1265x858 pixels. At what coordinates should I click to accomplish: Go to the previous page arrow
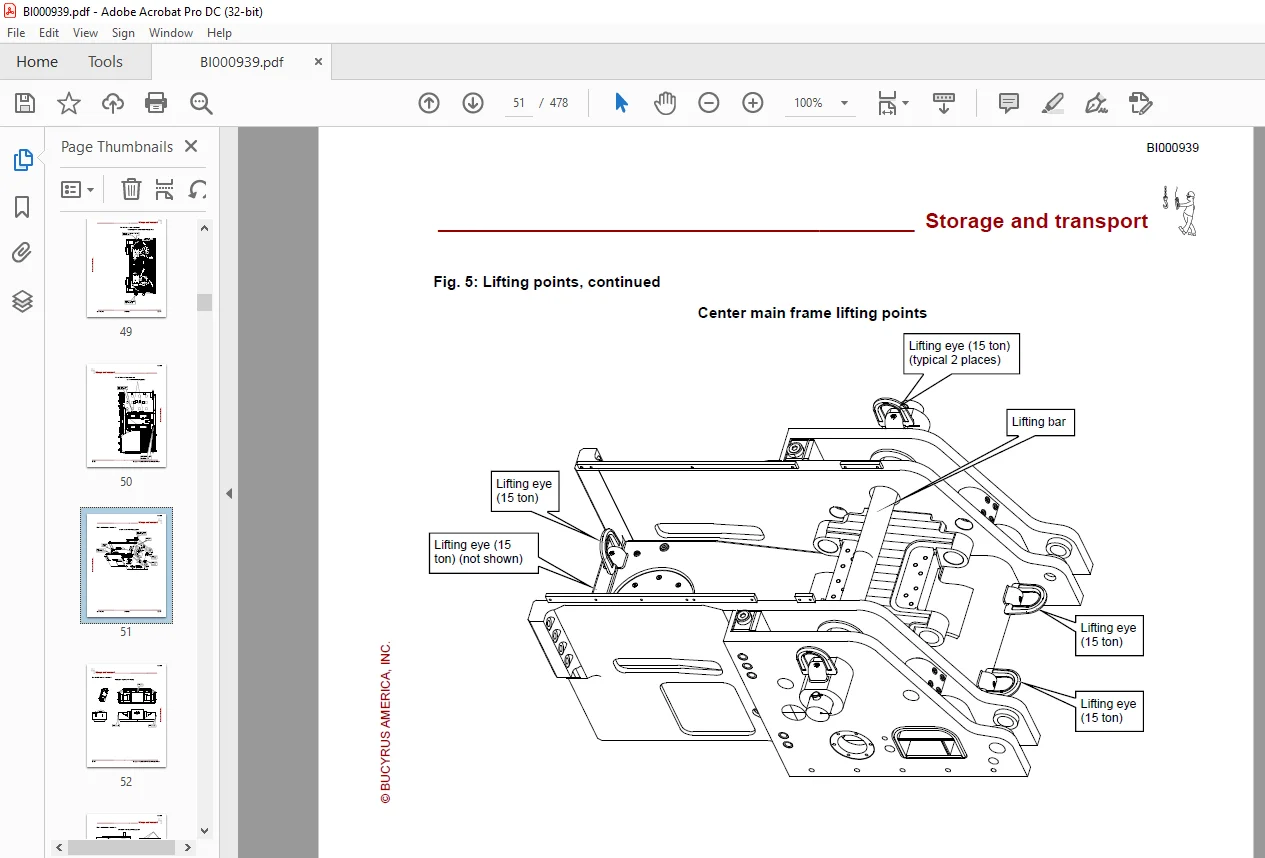tap(429, 103)
